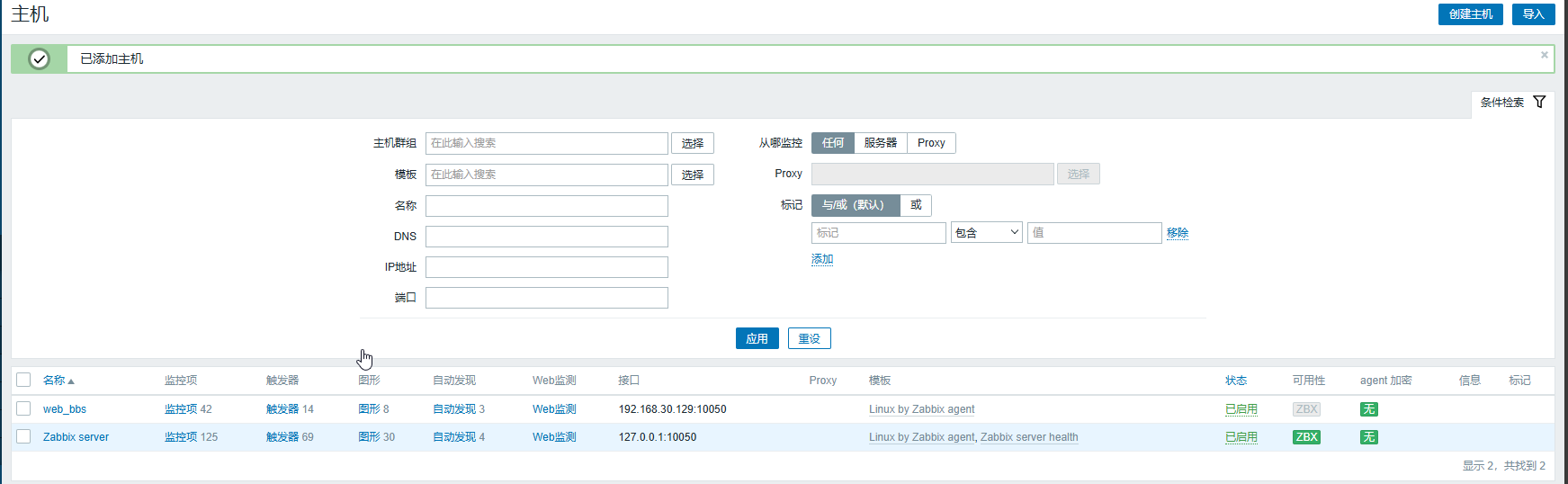
Task: Open 触发器 14 for web_bbs
Action: point(282,409)
